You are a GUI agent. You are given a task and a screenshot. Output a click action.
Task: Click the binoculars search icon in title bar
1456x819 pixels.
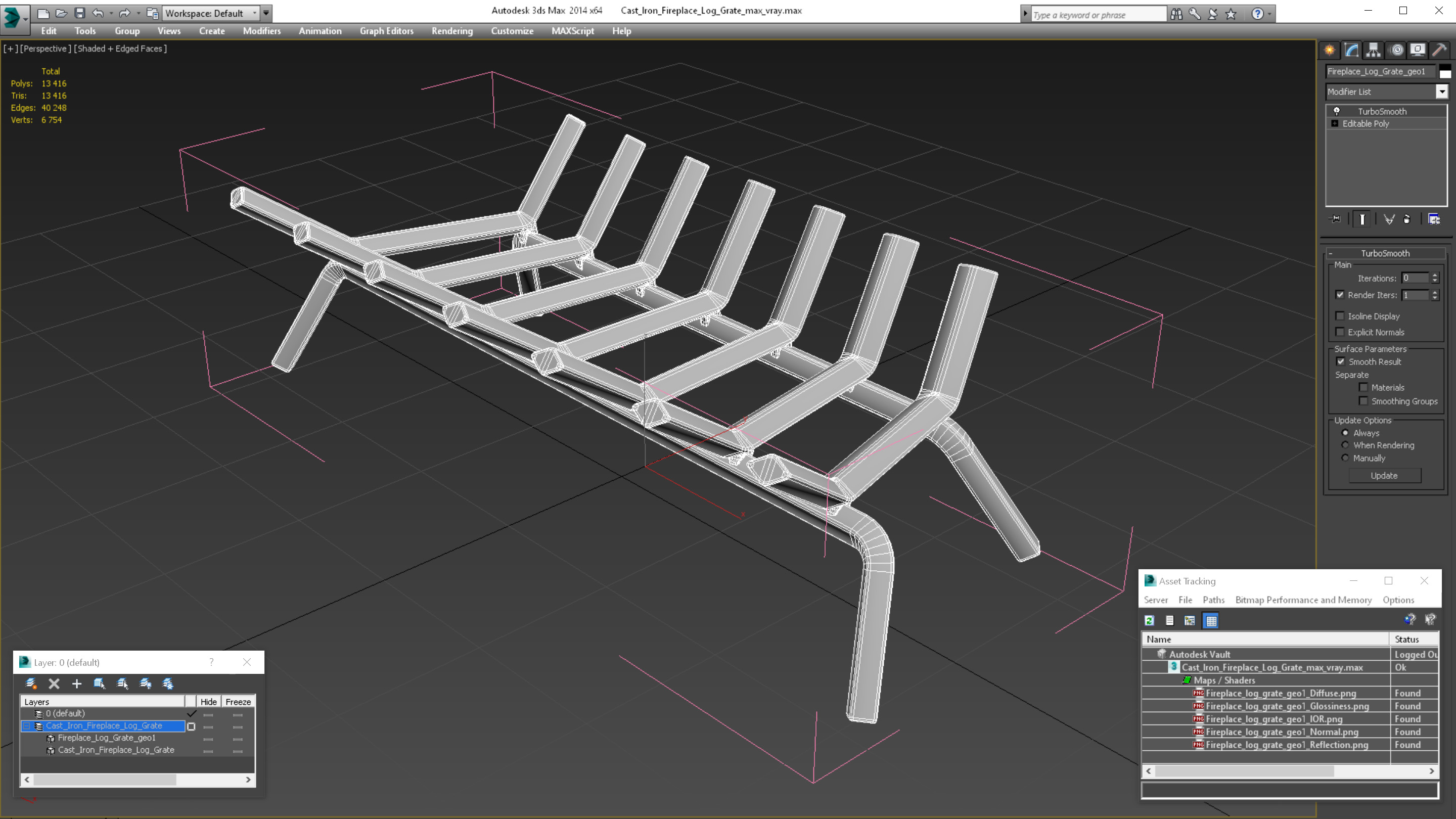1176,14
